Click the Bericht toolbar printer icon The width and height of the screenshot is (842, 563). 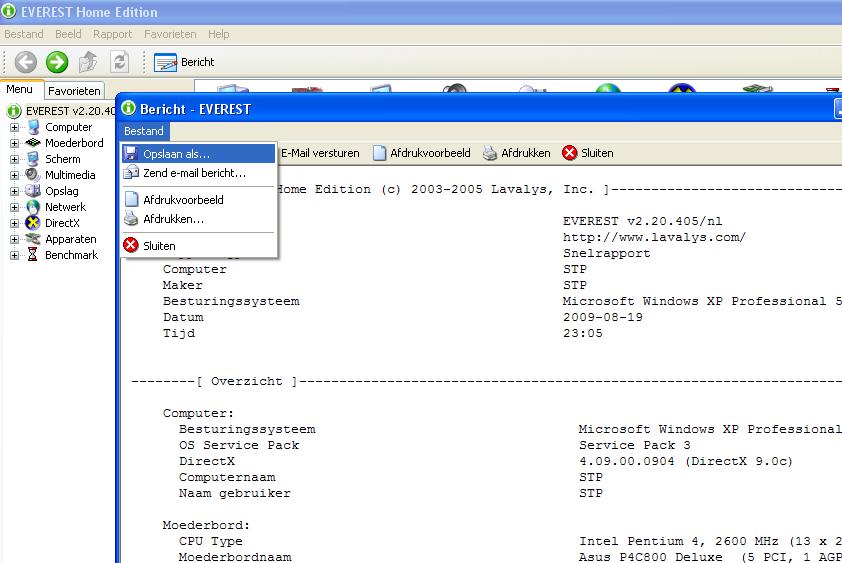tap(490, 153)
